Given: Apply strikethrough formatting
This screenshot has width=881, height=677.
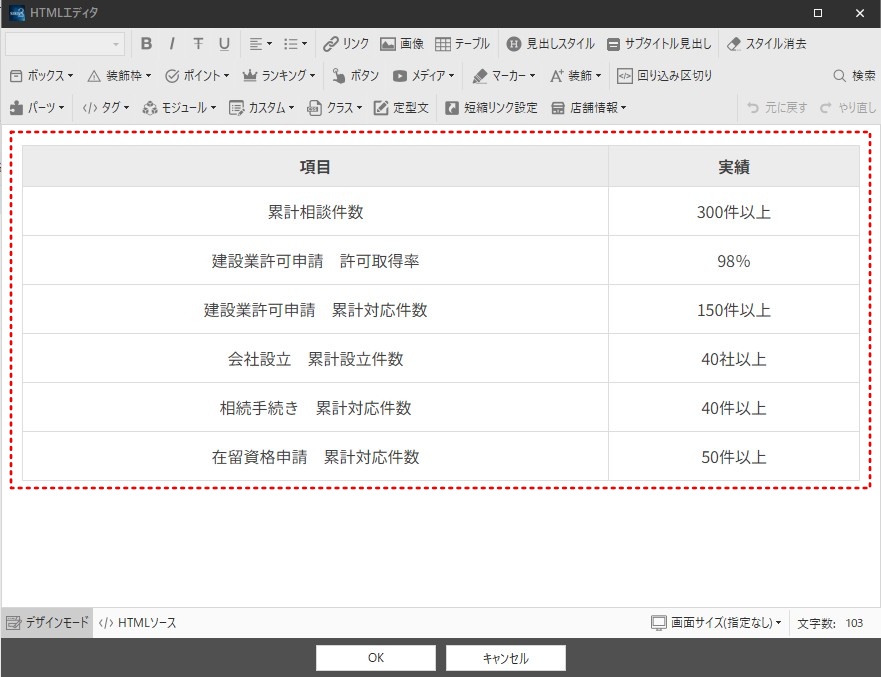Looking at the screenshot, I should 198,44.
